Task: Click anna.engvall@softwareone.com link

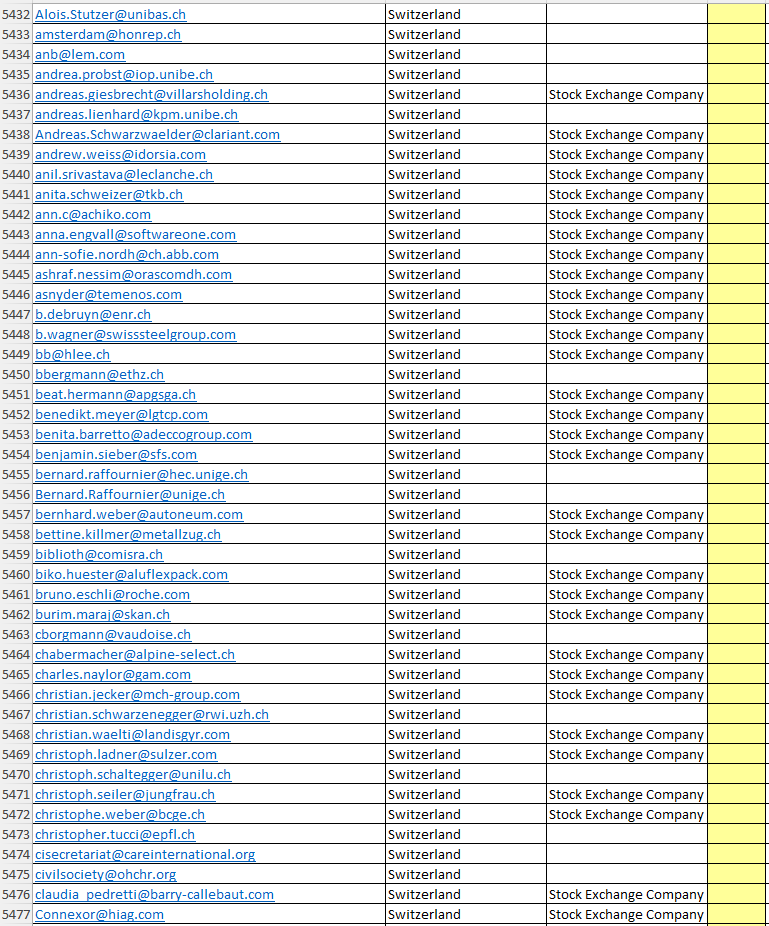Action: click(x=135, y=234)
